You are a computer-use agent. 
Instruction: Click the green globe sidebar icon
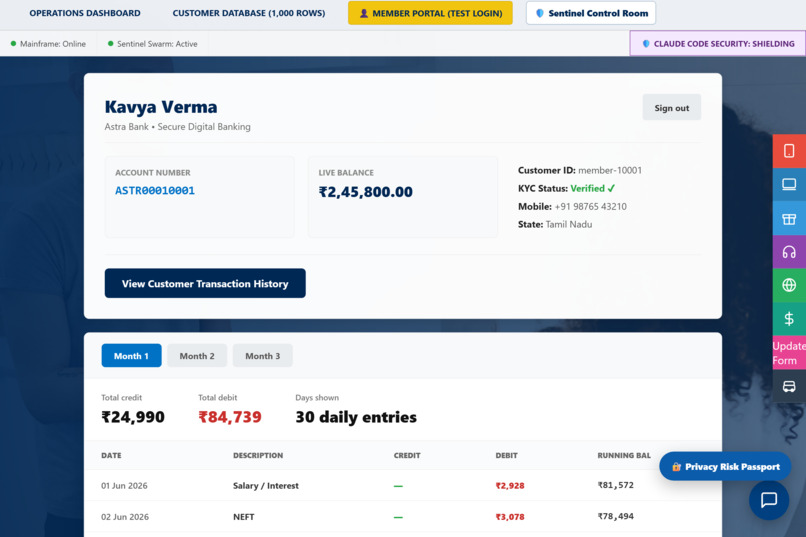point(789,285)
